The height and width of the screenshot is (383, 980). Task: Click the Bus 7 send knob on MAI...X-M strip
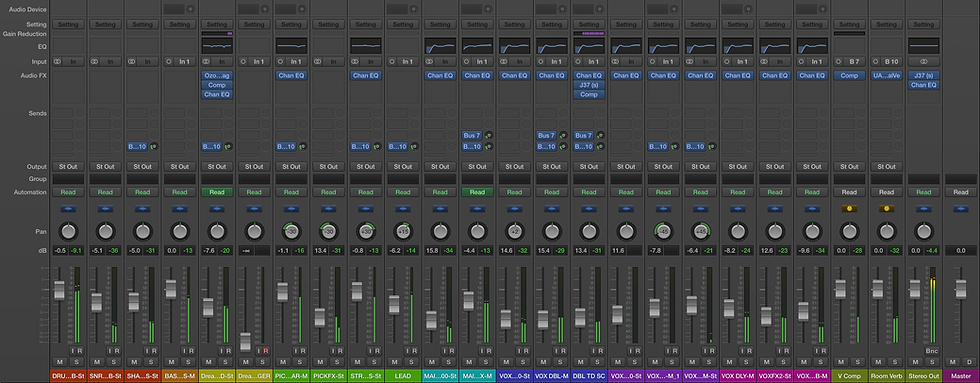(x=489, y=135)
